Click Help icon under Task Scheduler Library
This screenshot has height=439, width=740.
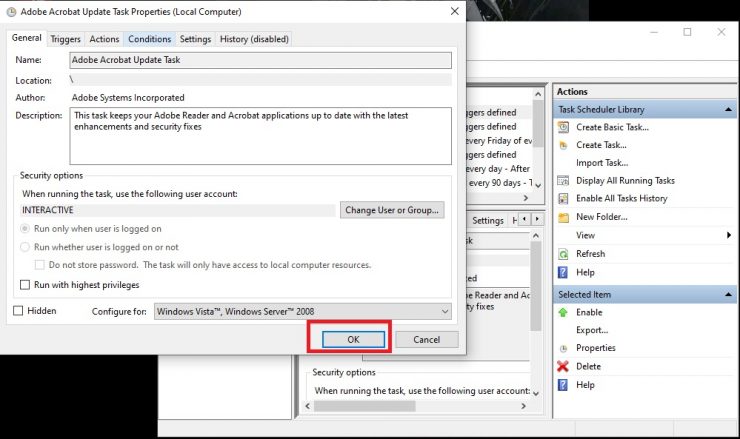(563, 272)
